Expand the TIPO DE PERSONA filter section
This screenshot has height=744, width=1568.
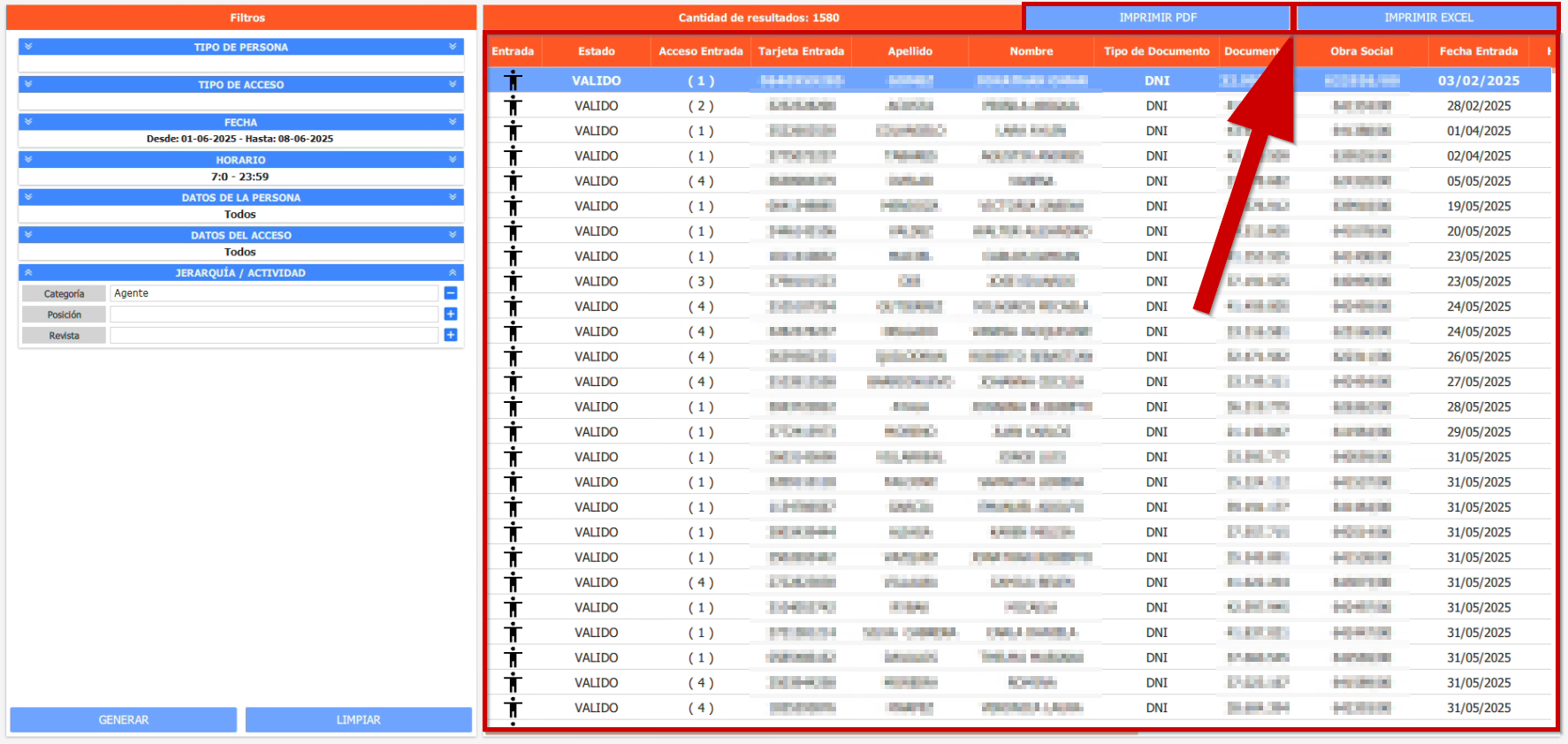pyautogui.click(x=240, y=47)
